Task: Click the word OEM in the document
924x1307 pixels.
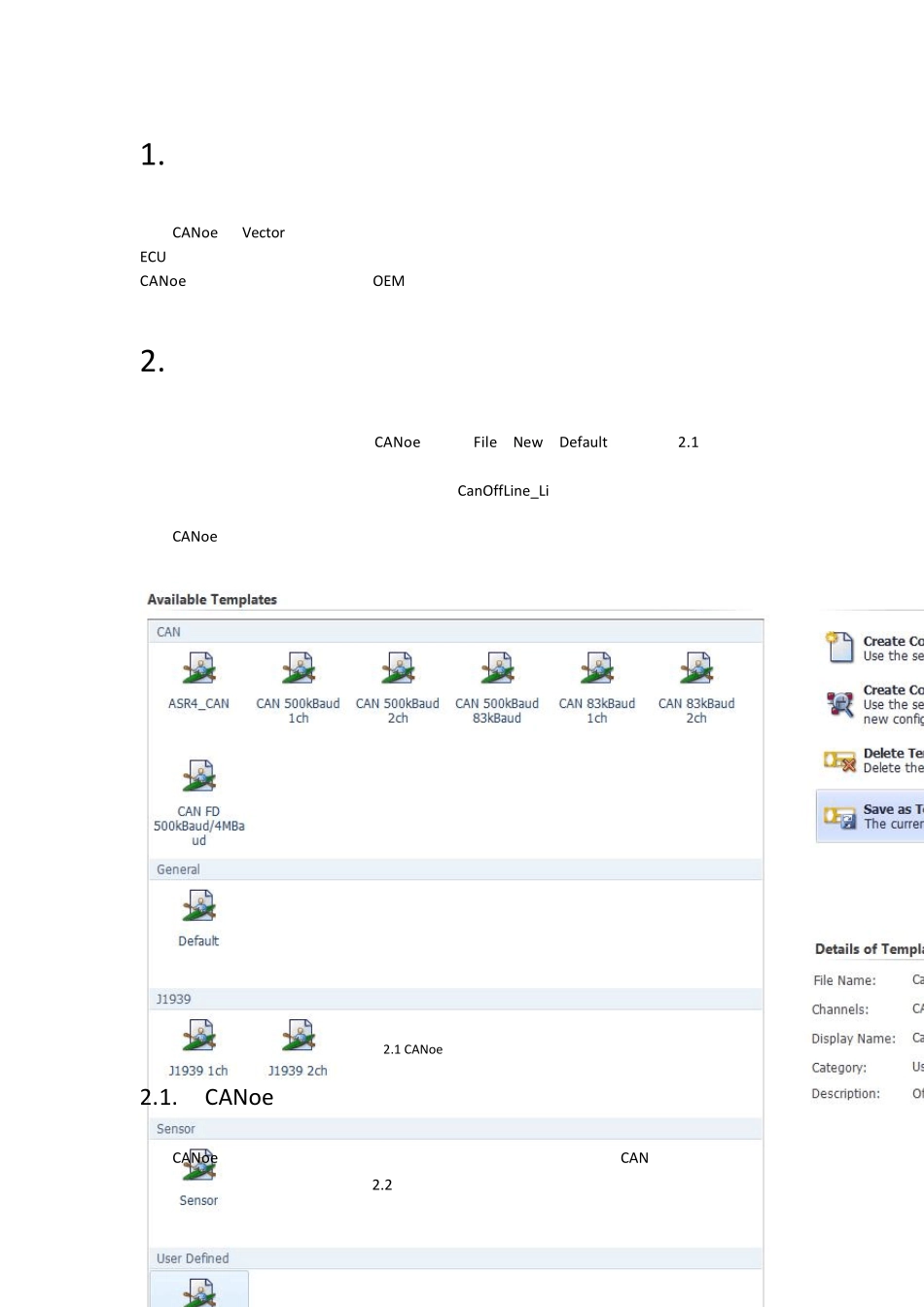Action: (389, 281)
